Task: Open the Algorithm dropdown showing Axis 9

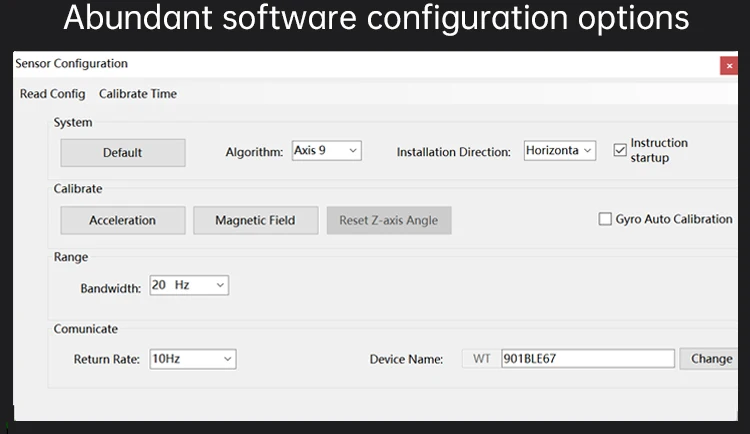Action: pyautogui.click(x=327, y=151)
